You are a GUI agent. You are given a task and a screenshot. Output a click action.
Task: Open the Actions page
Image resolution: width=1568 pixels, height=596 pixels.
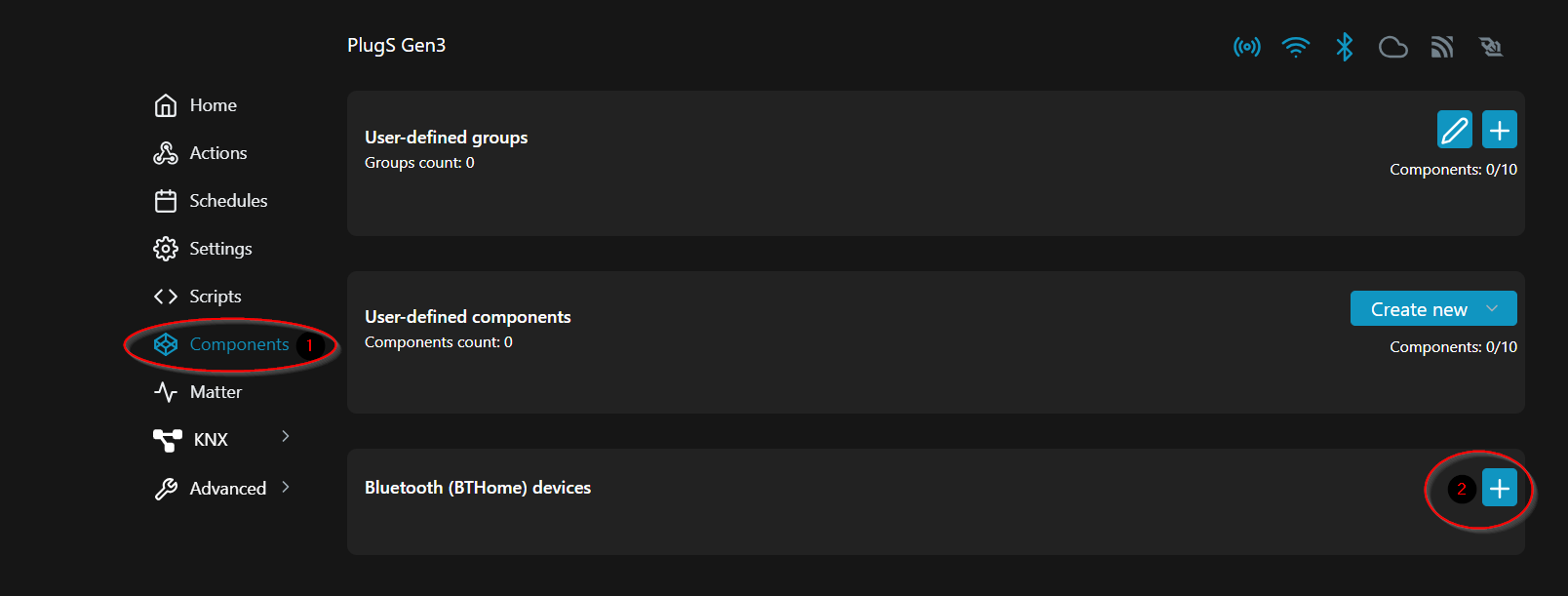click(217, 153)
